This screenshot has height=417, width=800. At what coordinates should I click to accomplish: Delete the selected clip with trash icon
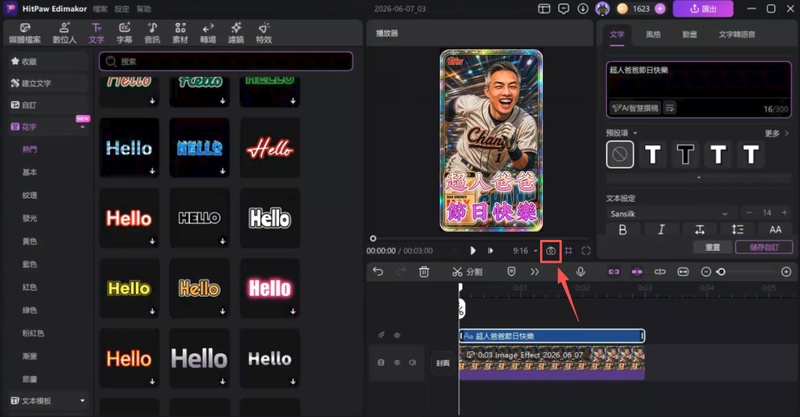(x=424, y=272)
